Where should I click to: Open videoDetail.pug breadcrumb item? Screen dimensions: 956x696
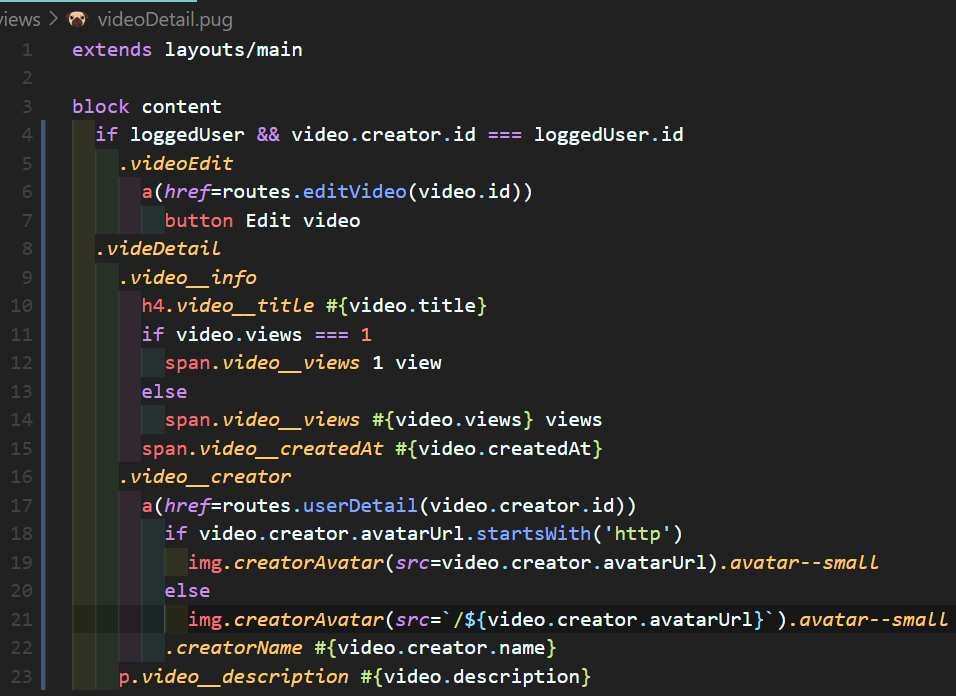point(165,20)
